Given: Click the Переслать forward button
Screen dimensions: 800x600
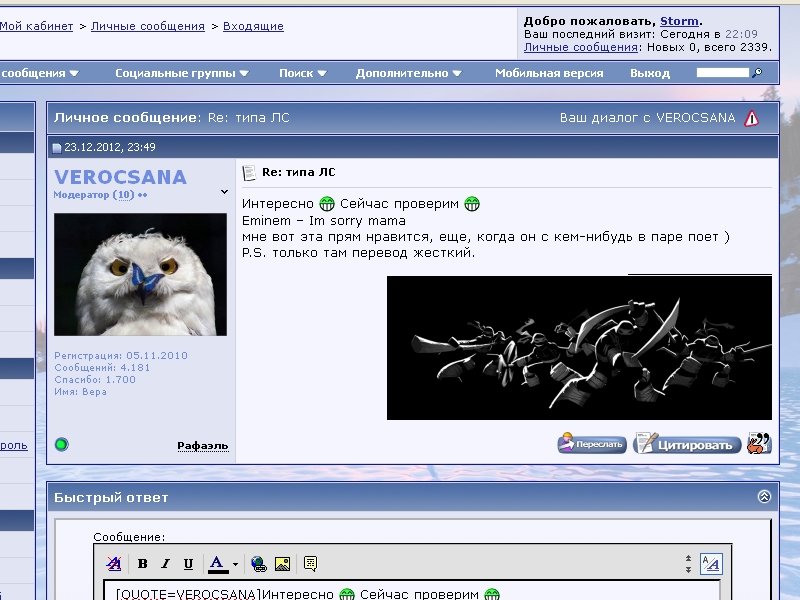Looking at the screenshot, I should pos(592,443).
